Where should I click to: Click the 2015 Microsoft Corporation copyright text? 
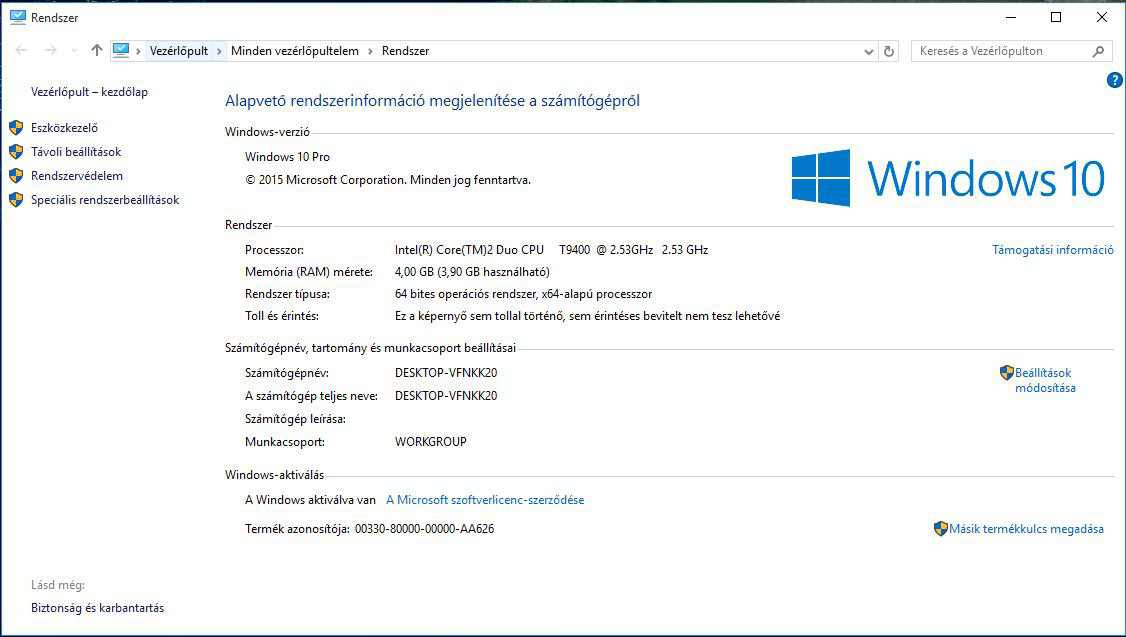coord(388,180)
